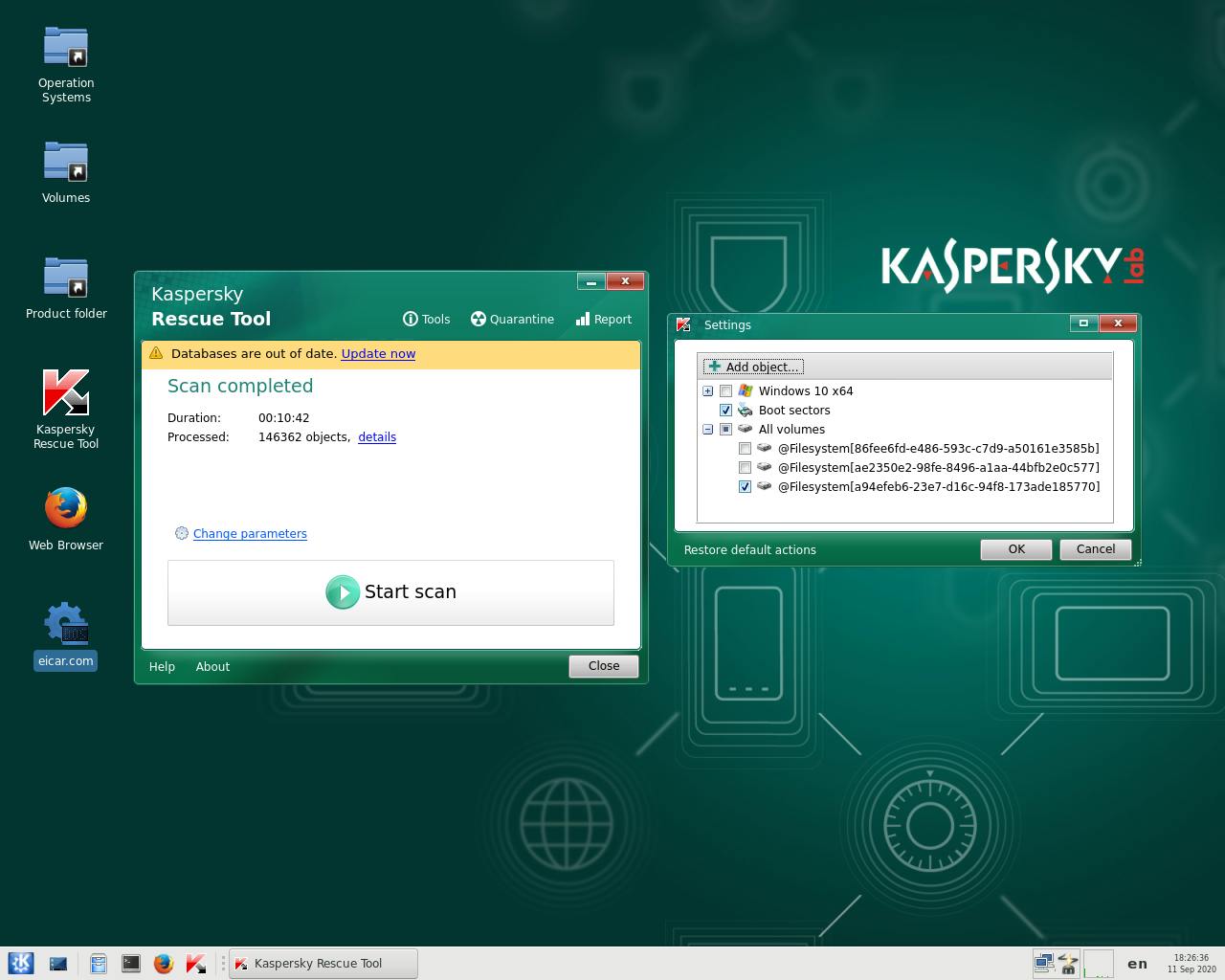Open the Volumes desktop folder
The image size is (1225, 980).
tap(66, 172)
